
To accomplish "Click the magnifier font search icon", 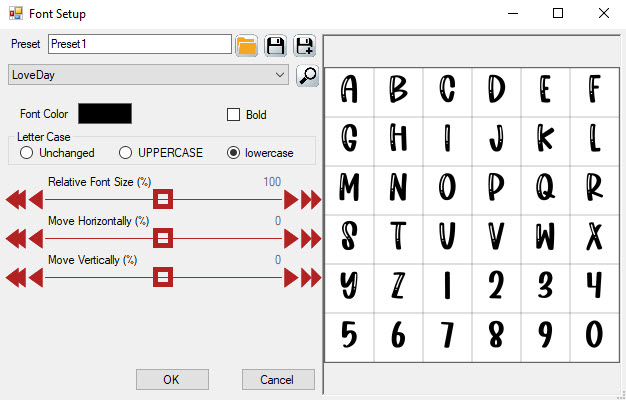I will (x=307, y=75).
